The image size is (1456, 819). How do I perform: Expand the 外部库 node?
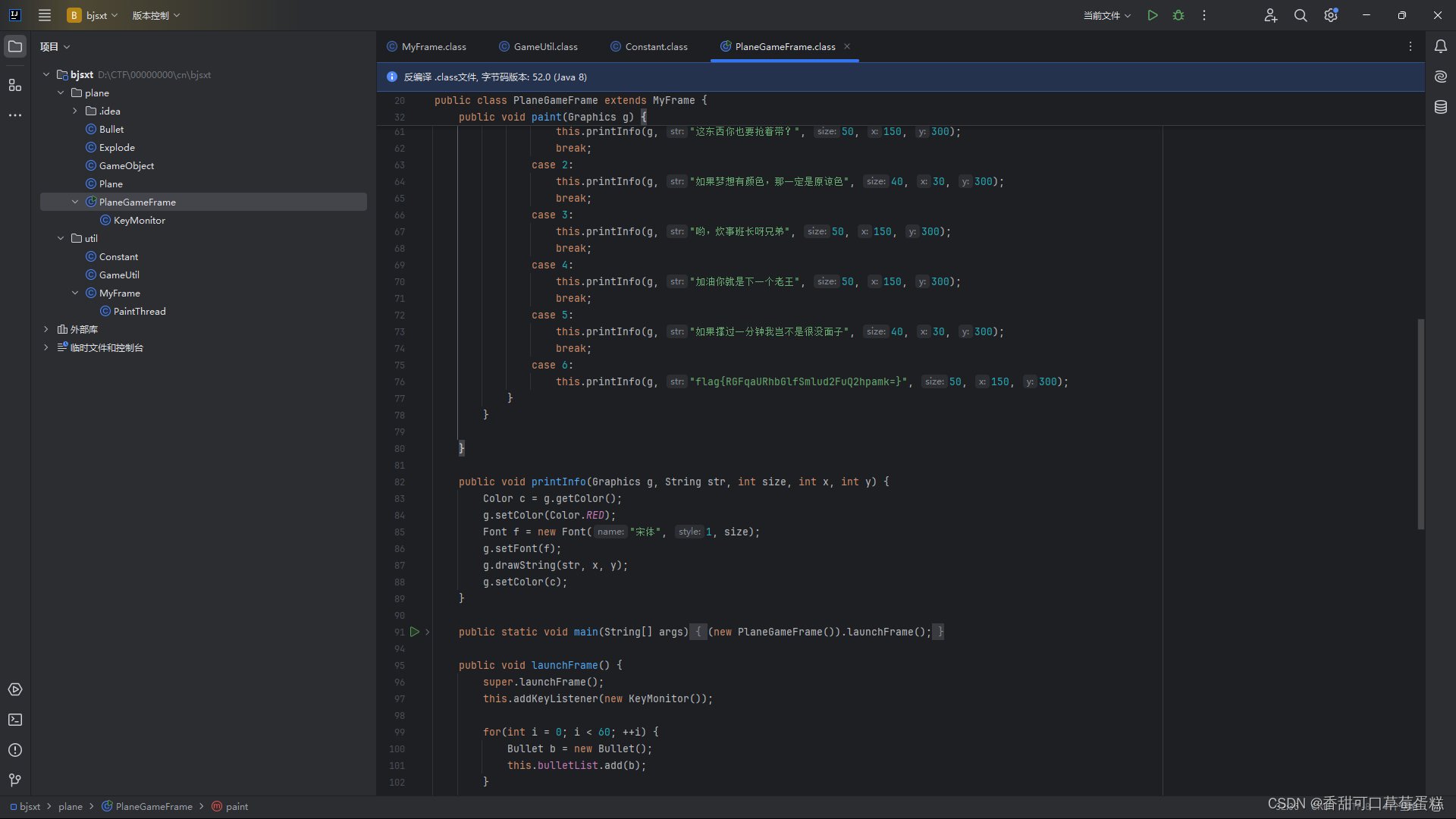(46, 330)
